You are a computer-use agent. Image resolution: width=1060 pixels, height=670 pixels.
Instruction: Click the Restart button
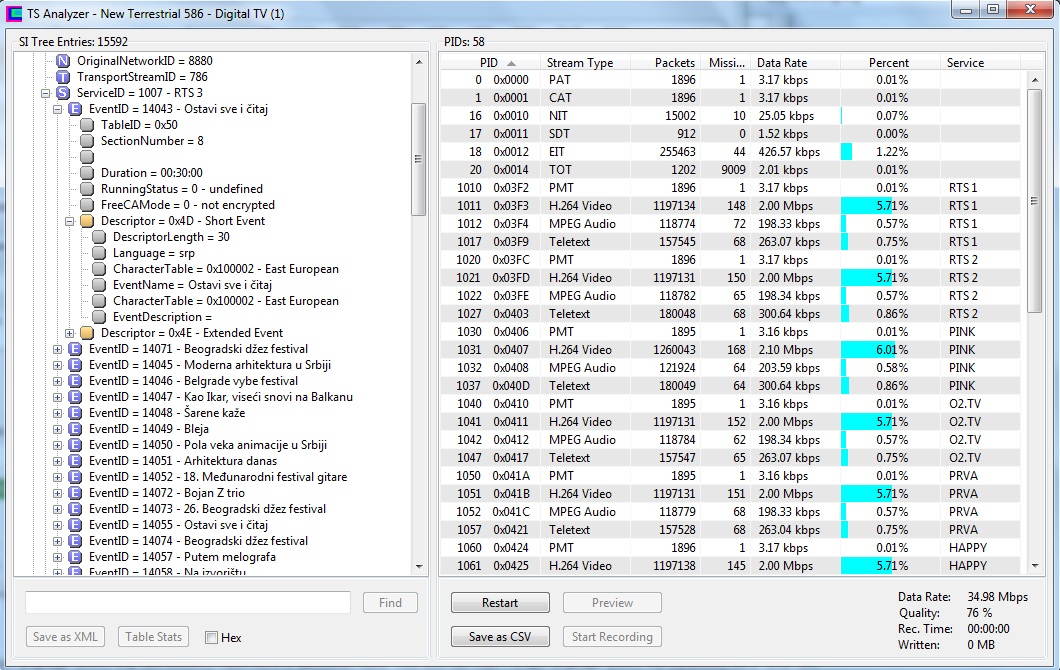click(500, 603)
